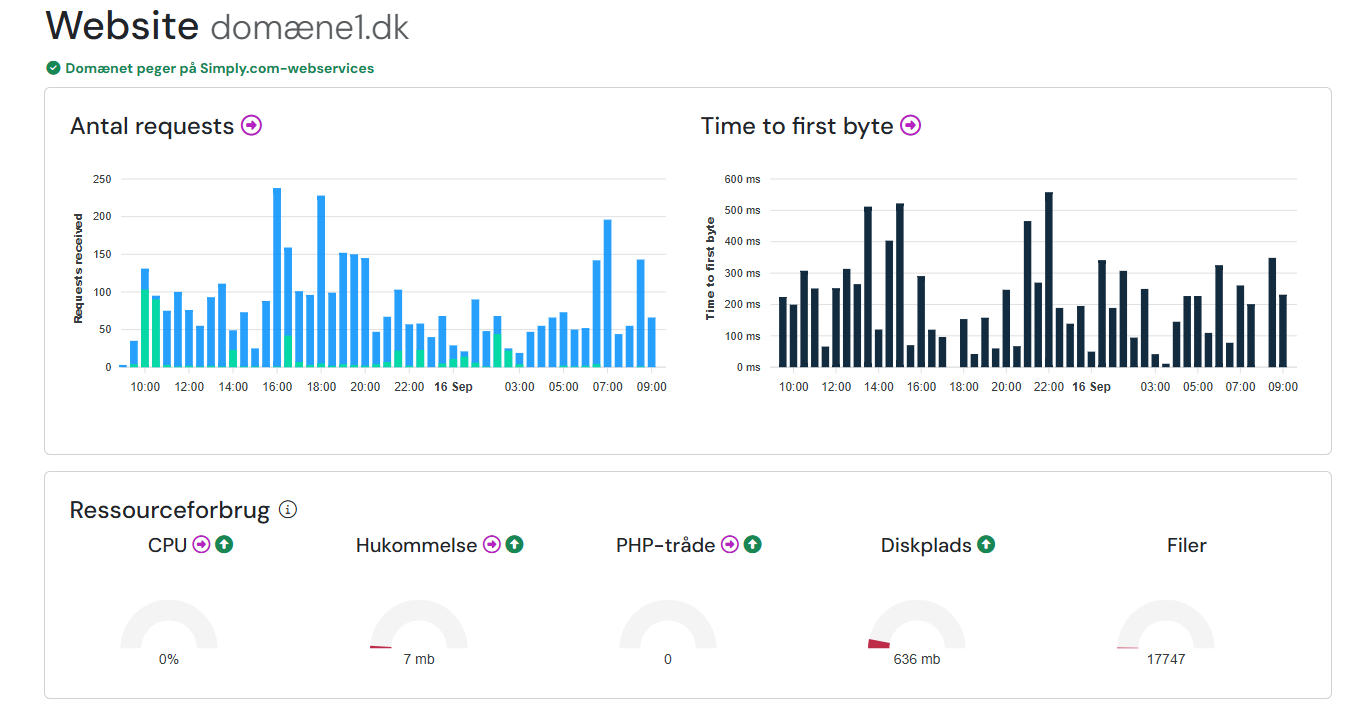Click green upgrade arrow beside Hukommelse
Image resolution: width=1352 pixels, height=711 pixels.
514,545
